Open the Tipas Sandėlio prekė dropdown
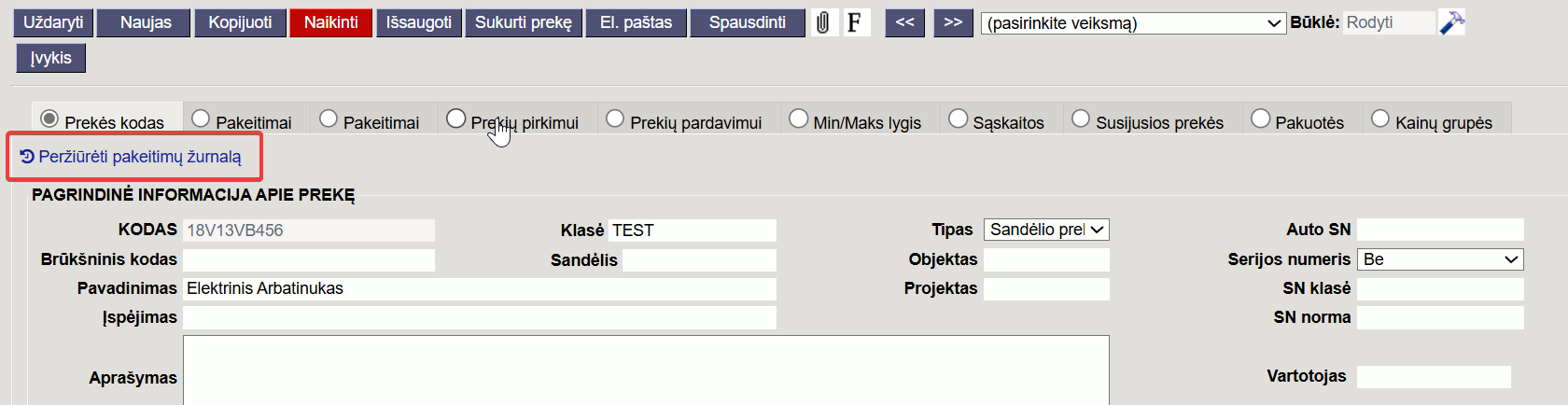This screenshot has height=405, width=1568. (x=1046, y=230)
